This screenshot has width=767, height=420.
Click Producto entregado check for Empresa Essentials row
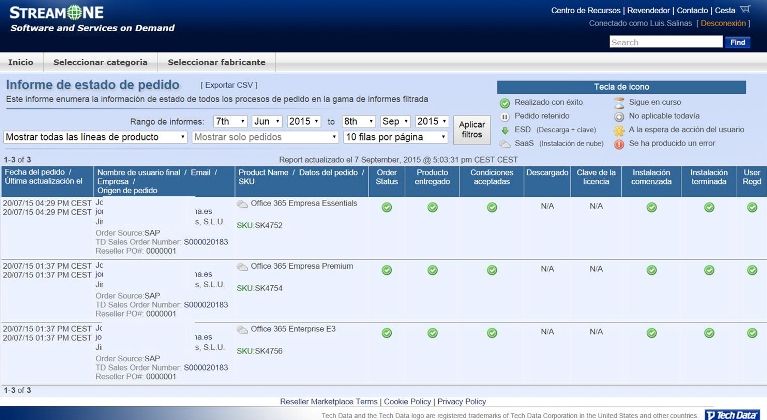click(x=432, y=207)
